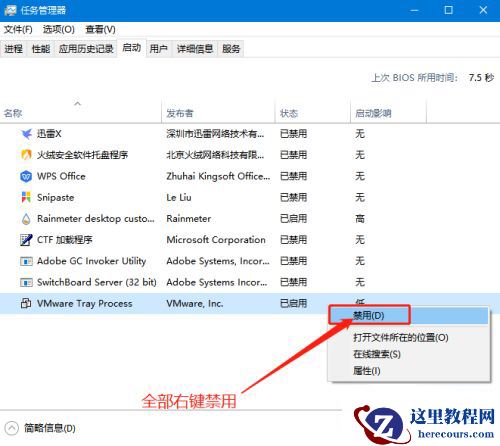Click publisher 北京火绒网络科技有限...
Viewport: 500px width, 446px height.
(x=215, y=155)
